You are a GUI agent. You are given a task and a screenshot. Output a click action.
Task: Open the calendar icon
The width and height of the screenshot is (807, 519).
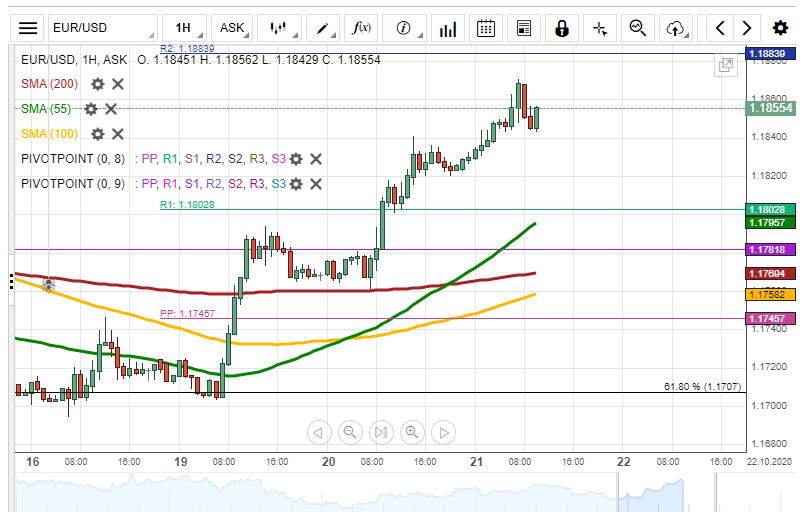(x=485, y=28)
